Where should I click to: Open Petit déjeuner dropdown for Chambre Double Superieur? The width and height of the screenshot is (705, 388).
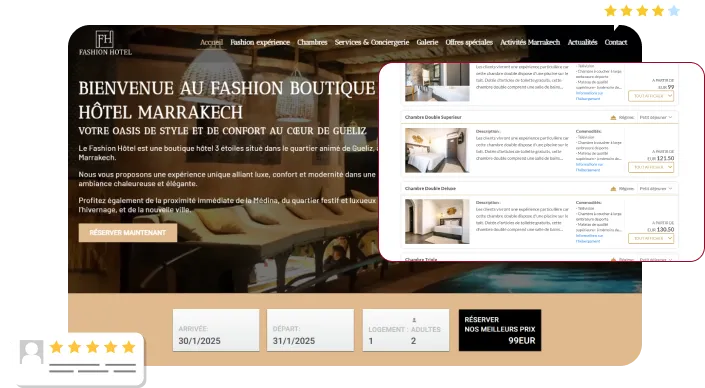(656, 117)
